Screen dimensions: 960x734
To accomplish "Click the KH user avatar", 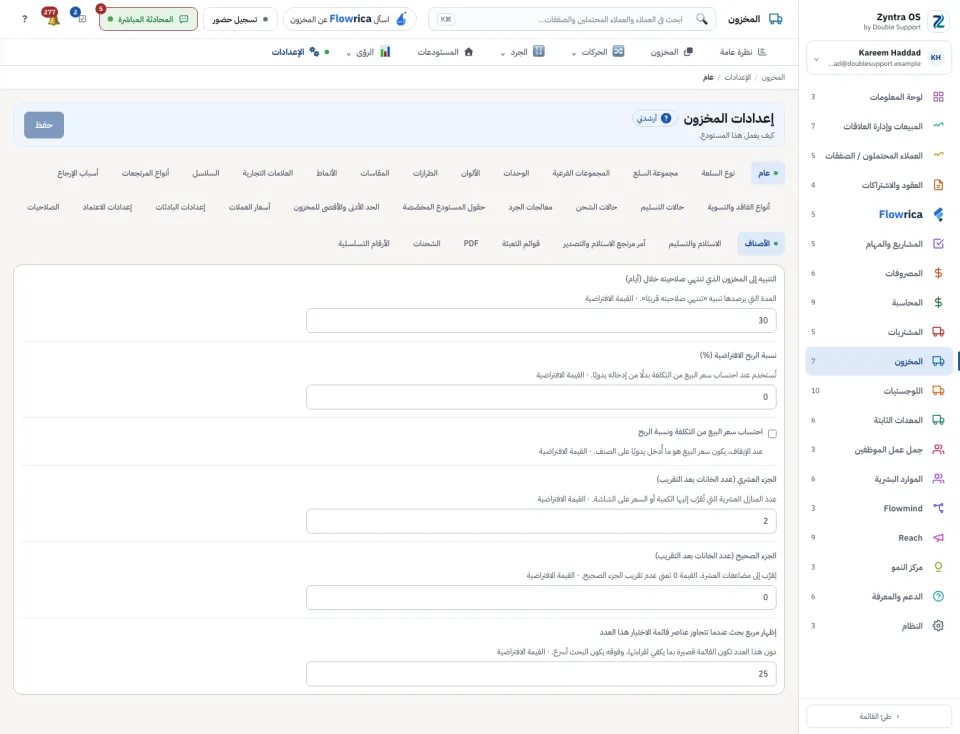I will [936, 58].
